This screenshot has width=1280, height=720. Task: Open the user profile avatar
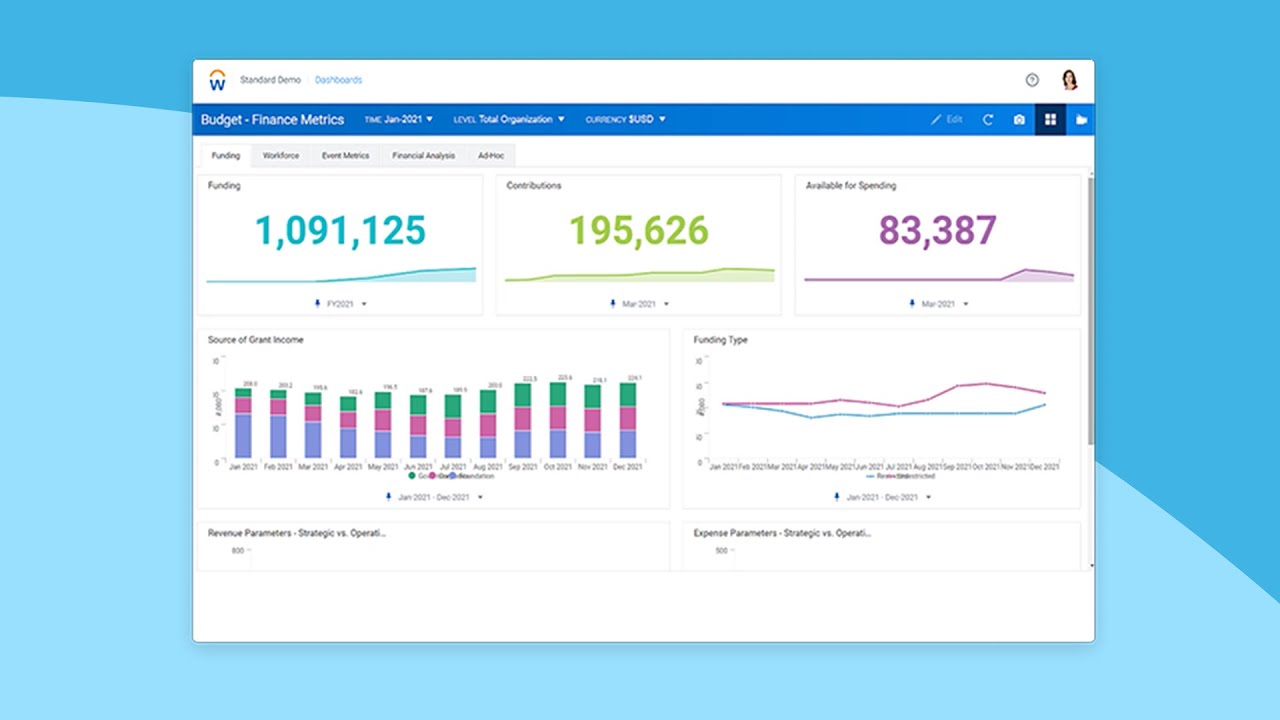[x=1069, y=80]
